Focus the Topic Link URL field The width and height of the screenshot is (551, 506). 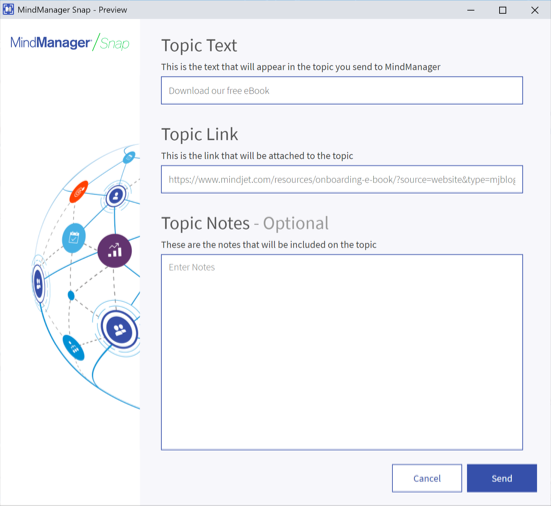[x=342, y=179]
